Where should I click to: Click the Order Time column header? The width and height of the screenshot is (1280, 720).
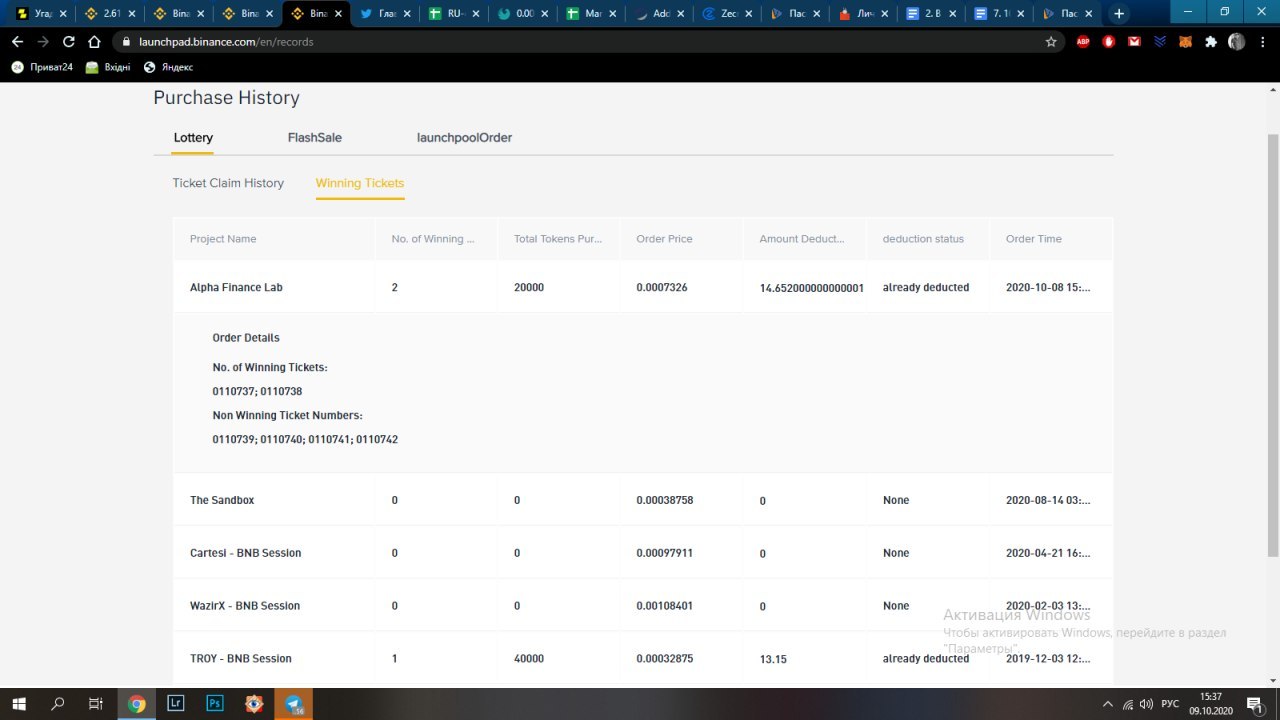tap(1034, 239)
